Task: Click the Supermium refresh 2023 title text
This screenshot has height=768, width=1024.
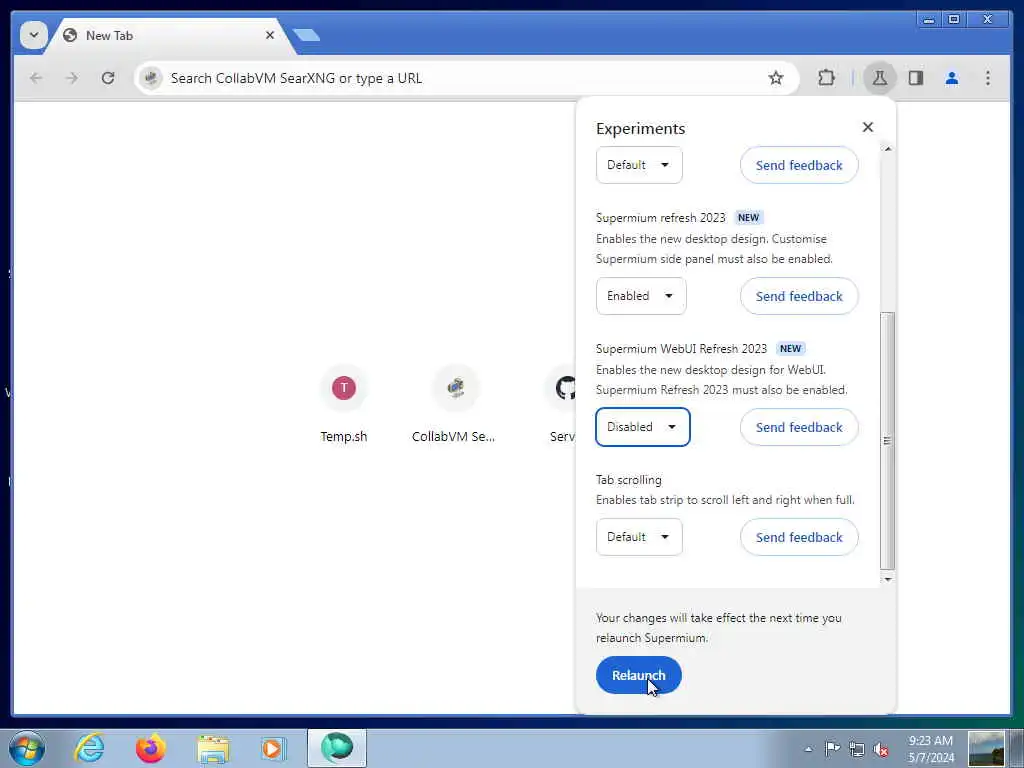Action: pyautogui.click(x=660, y=217)
